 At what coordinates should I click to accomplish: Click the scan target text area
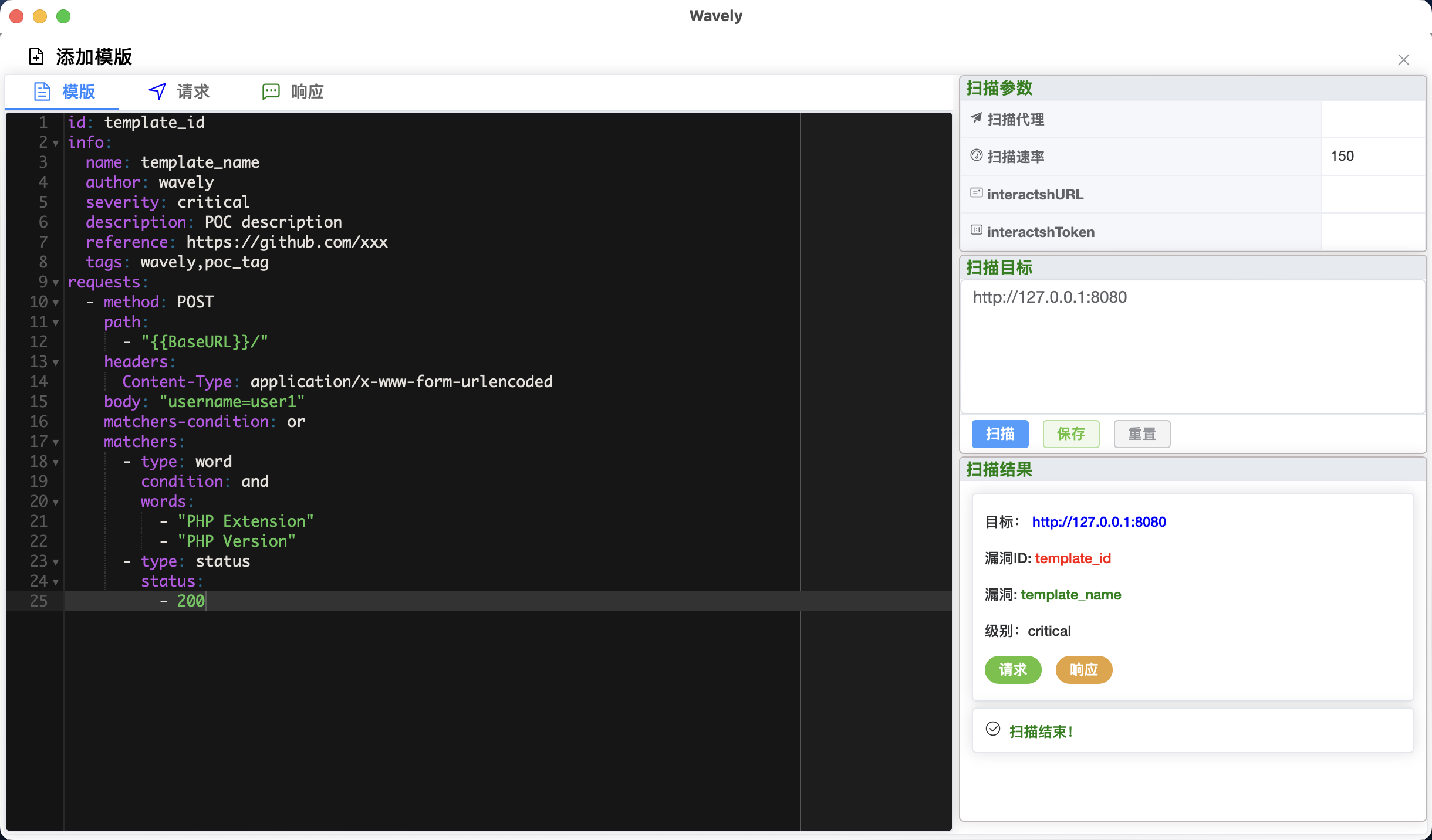(1193, 347)
